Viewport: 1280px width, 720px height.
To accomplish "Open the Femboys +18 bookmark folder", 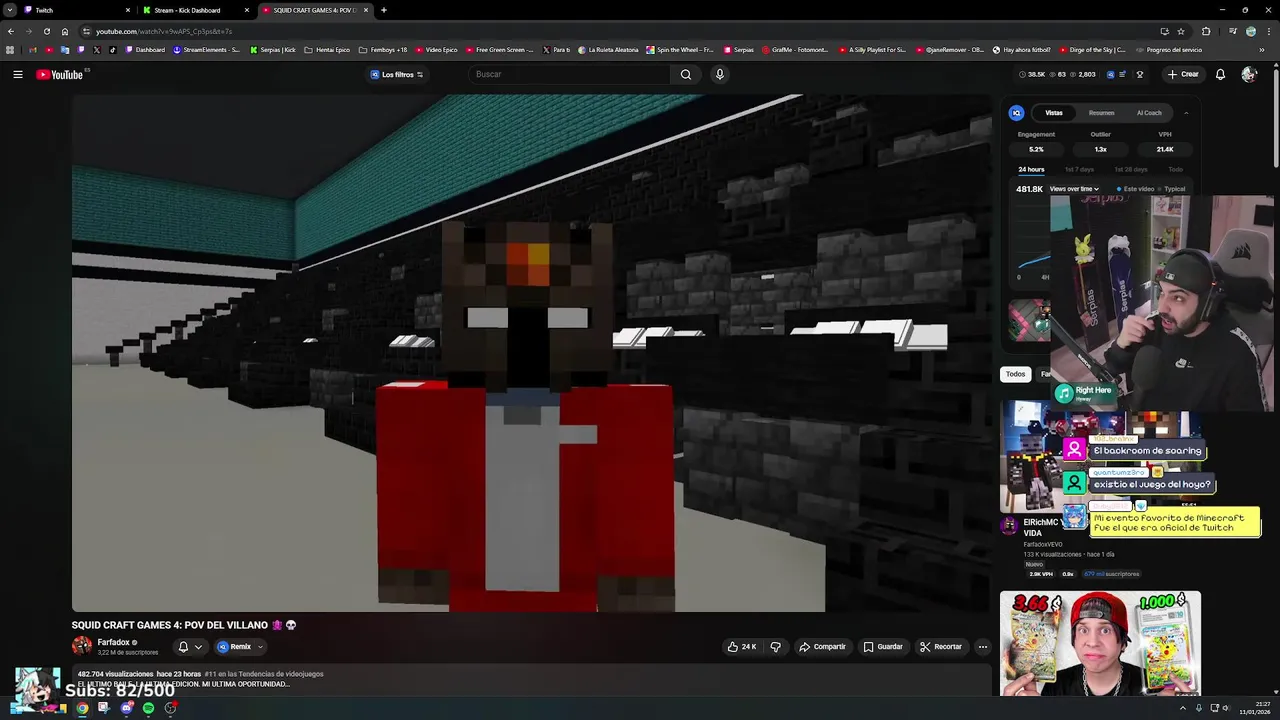I will coord(383,50).
